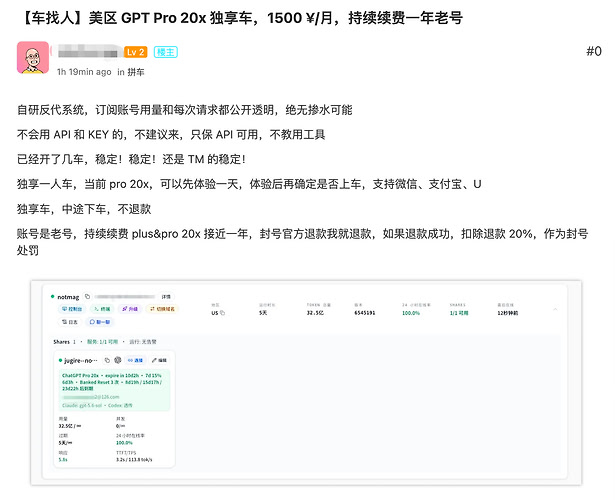Screen dimensions: 615x500
Task: Open the post author's avatar
Action: (33, 58)
